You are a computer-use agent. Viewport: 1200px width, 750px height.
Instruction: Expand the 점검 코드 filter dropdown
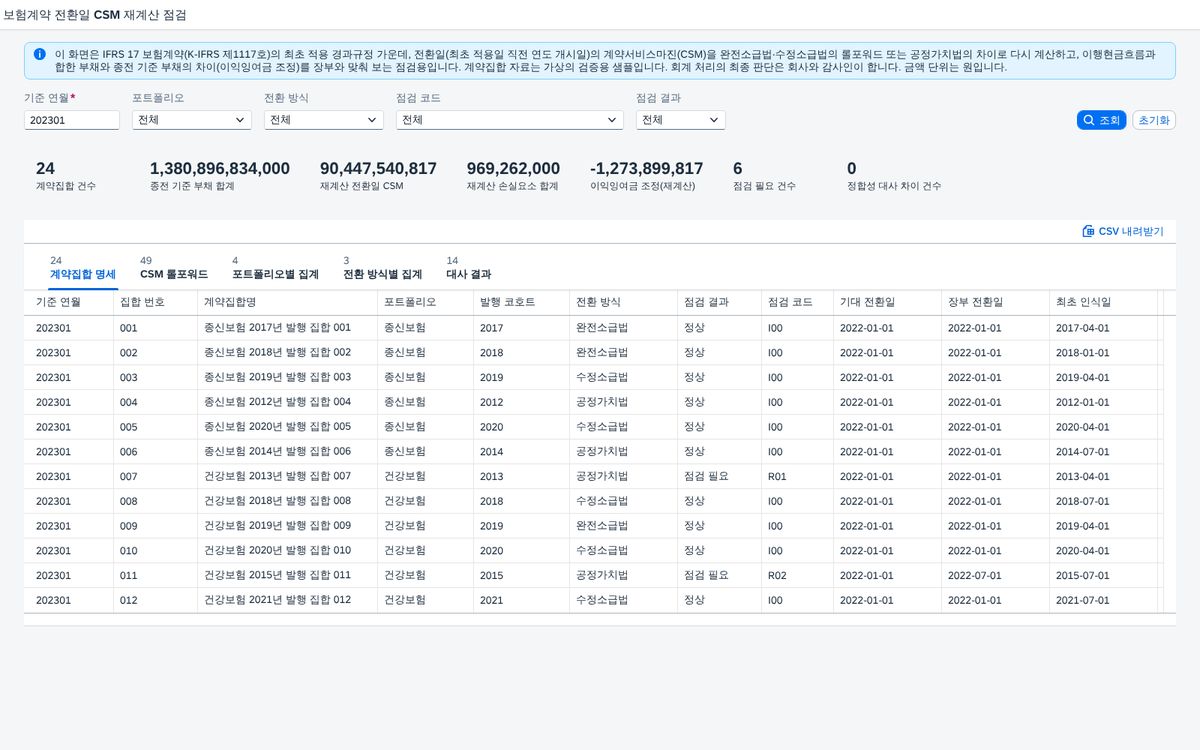point(510,120)
